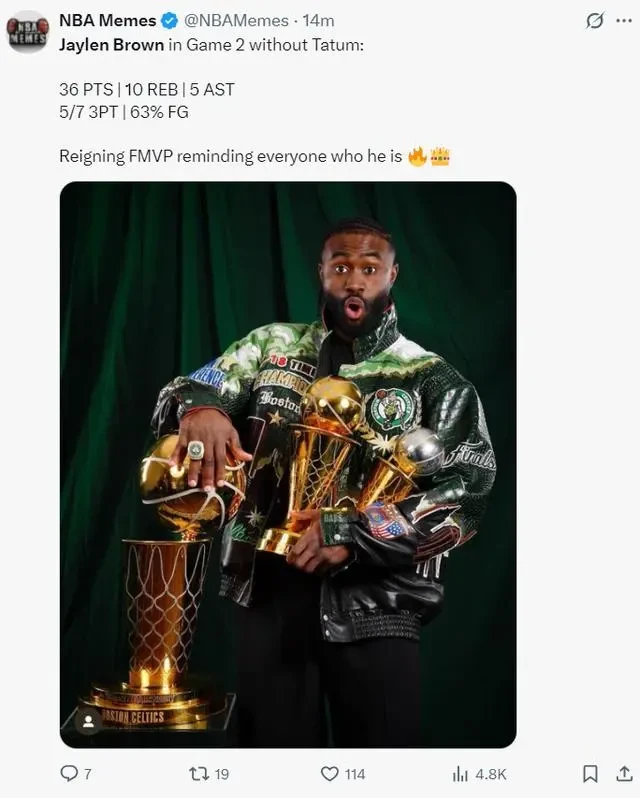This screenshot has height=798, width=640.
Task: Click the bold Jaylen Brown text
Action: point(111,45)
